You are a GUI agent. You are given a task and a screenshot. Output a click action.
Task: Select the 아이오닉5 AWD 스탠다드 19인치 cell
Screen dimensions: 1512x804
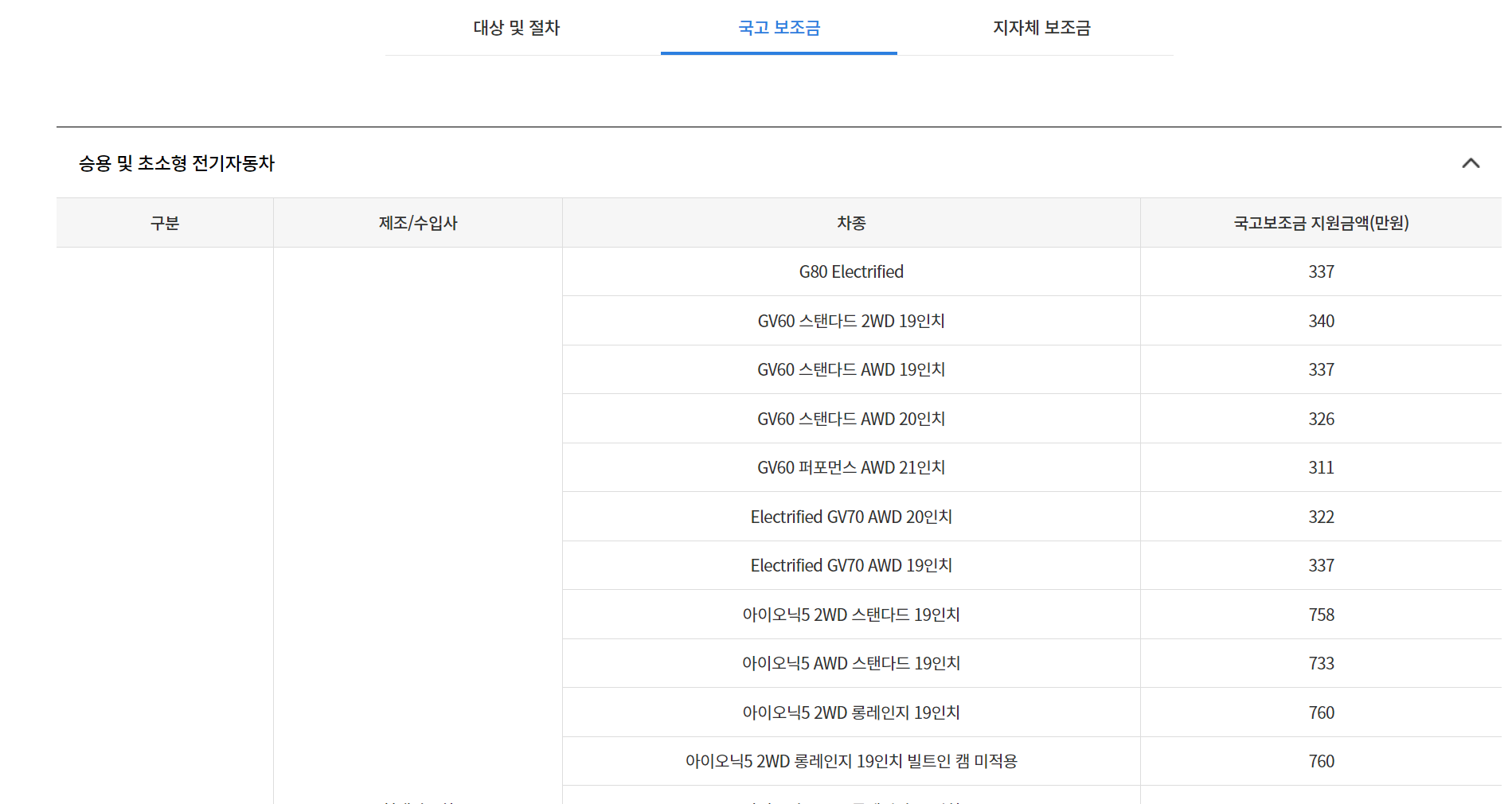(851, 664)
